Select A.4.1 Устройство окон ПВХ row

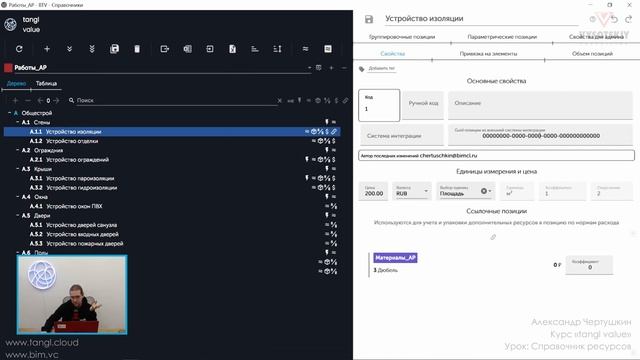click(172, 206)
